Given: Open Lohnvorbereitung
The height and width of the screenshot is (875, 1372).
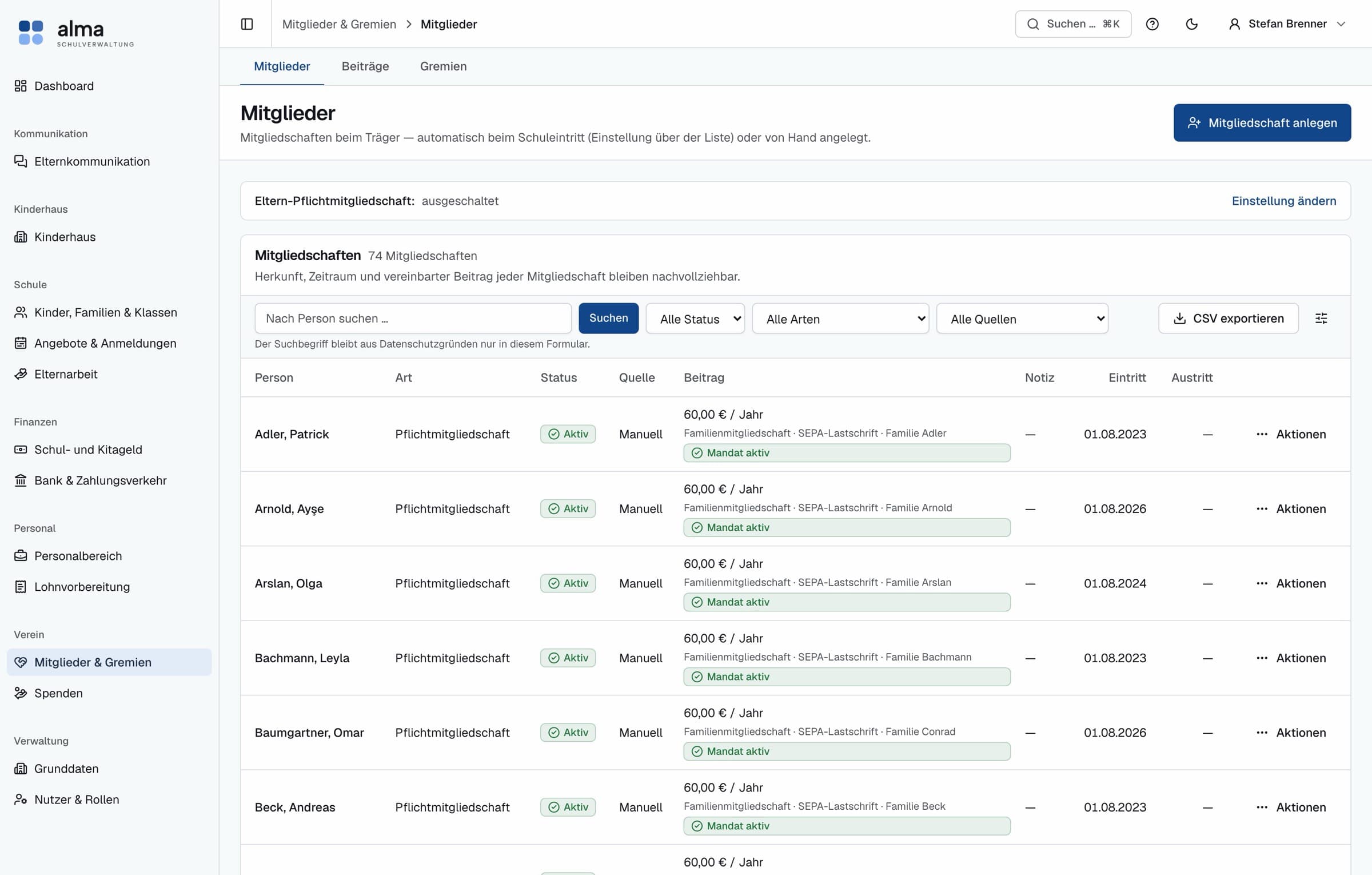Looking at the screenshot, I should tap(109, 587).
